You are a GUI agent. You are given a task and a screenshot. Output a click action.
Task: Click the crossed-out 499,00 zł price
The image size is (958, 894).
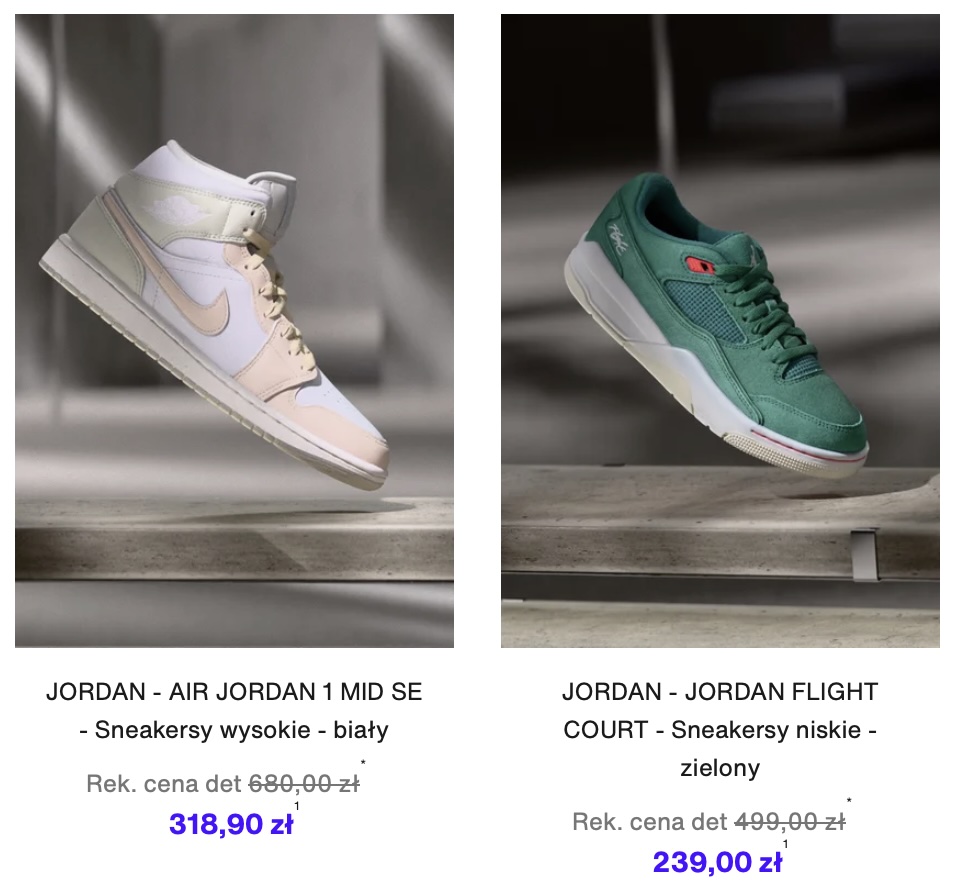[x=790, y=822]
